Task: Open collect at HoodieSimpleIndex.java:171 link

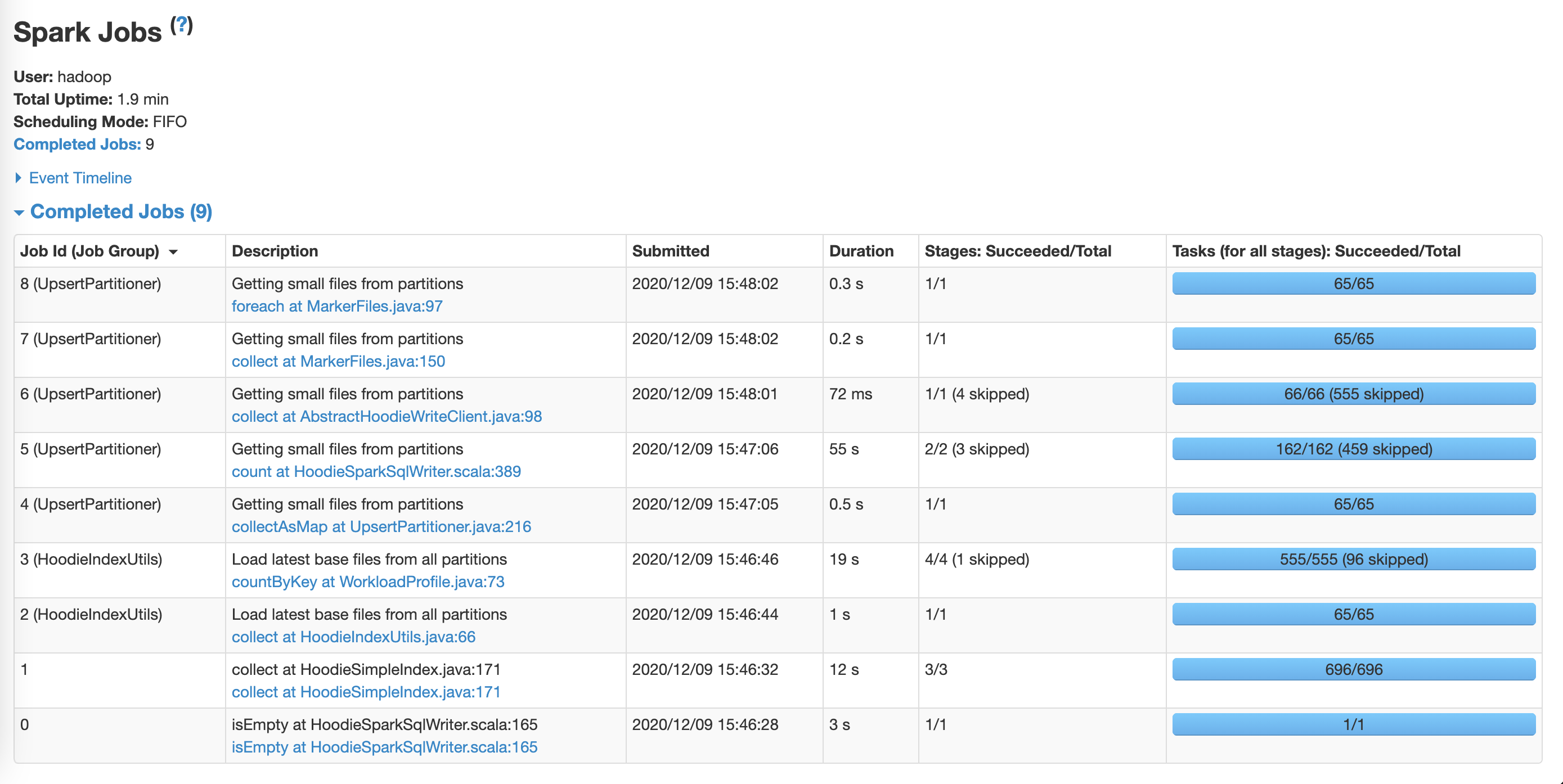Action: 366,692
